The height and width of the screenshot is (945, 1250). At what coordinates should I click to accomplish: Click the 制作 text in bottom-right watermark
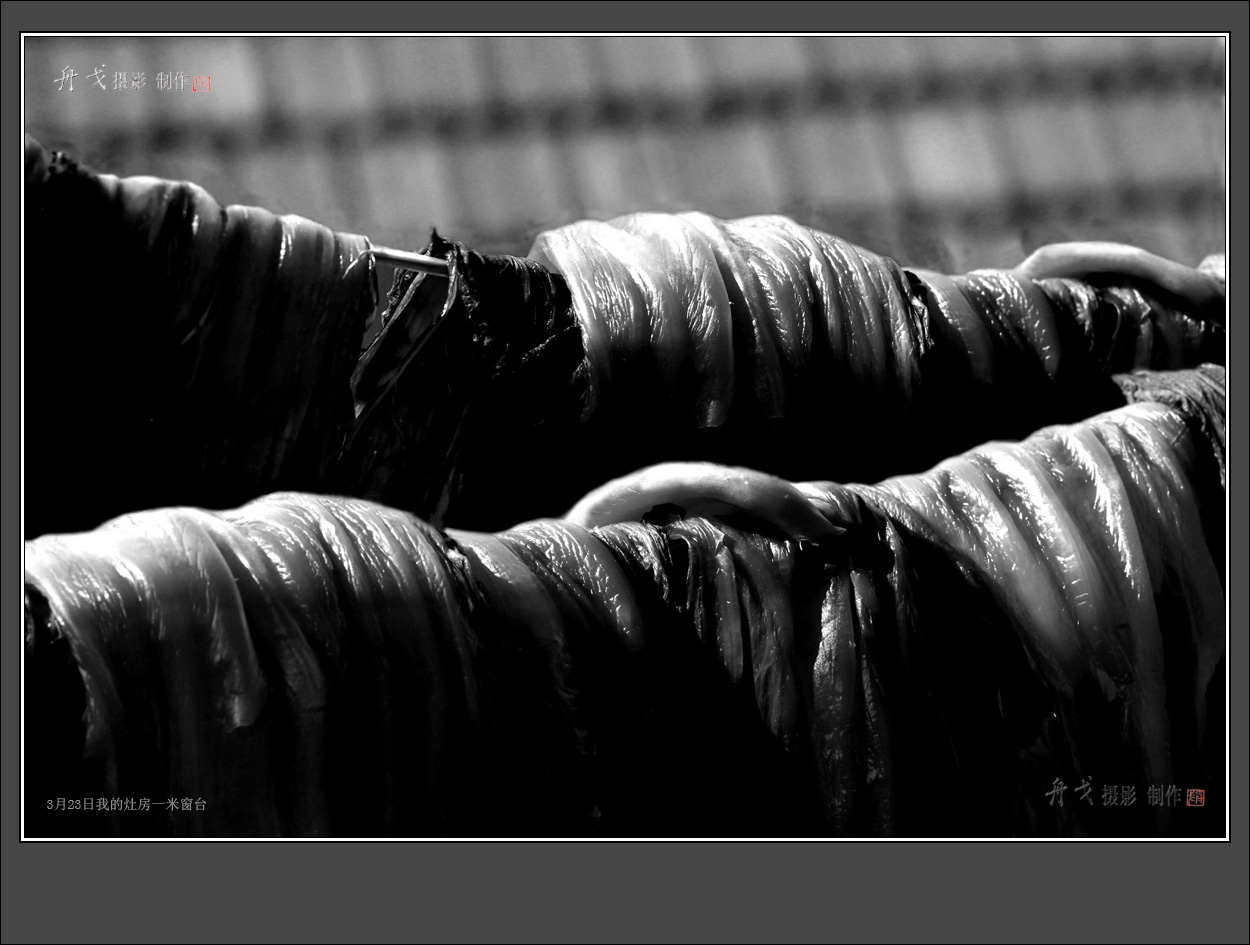coord(1164,796)
